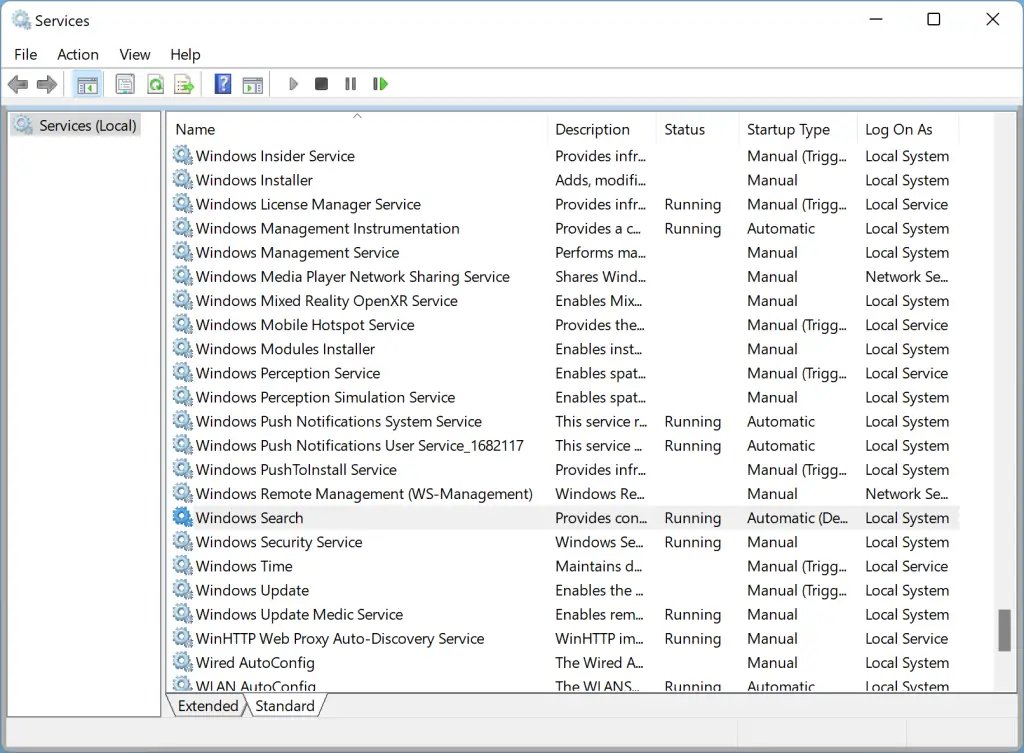Screen dimensions: 1024x753
Task: Click gear icon beside Windows Perception Service
Action: coord(183,373)
